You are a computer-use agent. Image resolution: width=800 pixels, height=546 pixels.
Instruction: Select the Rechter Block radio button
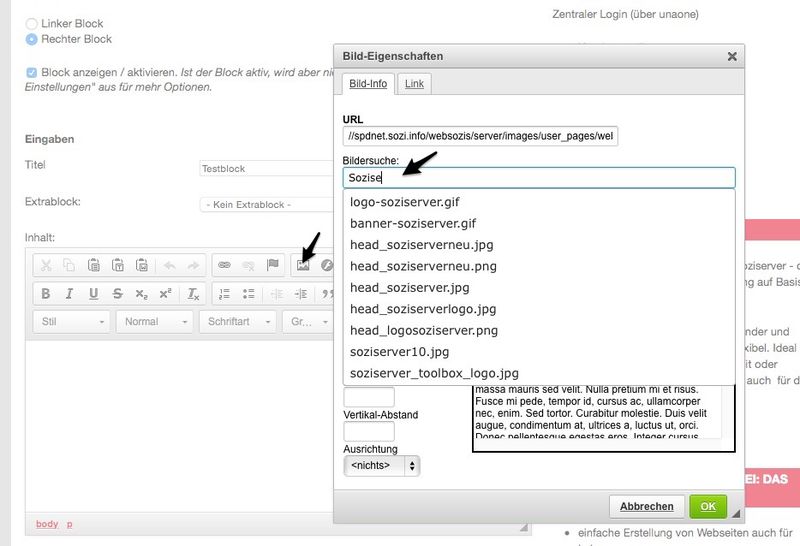tap(32, 39)
